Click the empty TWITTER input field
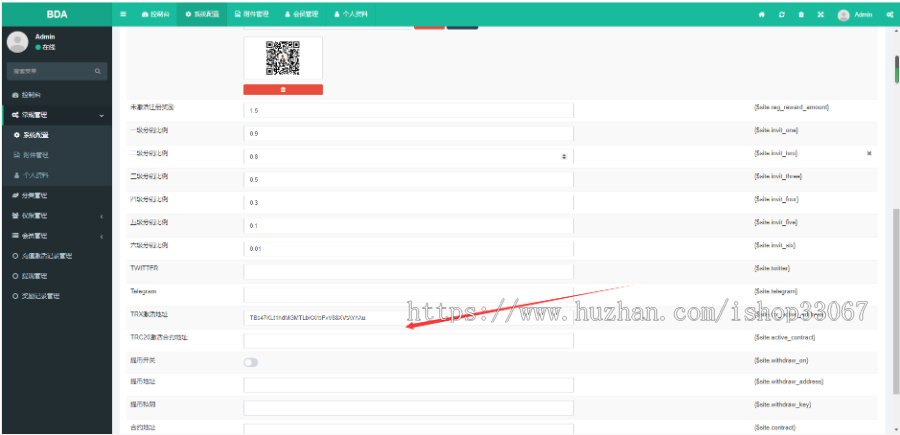Viewport: 900px width, 435px height. point(408,271)
